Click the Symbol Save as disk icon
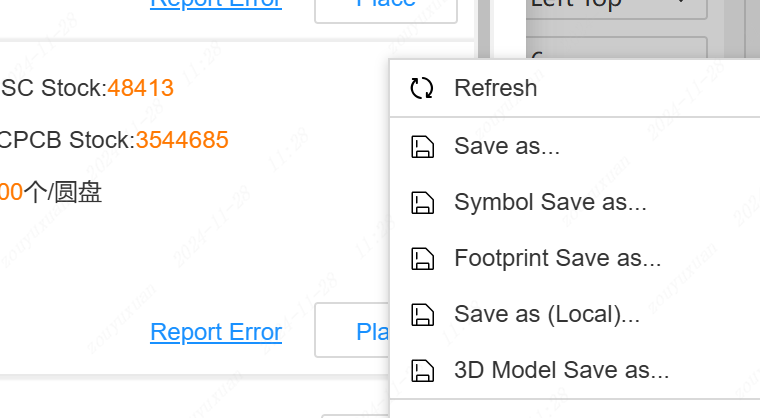 [x=422, y=203]
